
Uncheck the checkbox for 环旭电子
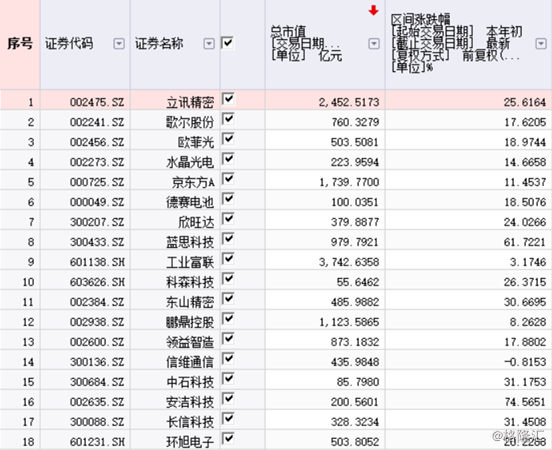click(x=228, y=439)
